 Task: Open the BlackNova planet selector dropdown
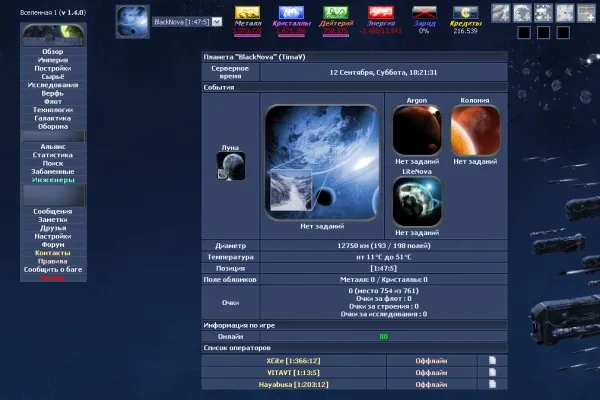pos(217,21)
